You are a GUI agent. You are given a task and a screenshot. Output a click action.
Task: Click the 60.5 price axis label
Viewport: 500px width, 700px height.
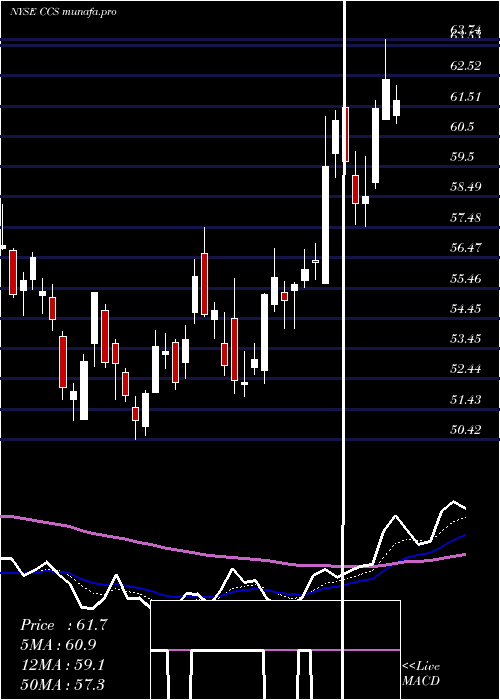click(x=462, y=127)
